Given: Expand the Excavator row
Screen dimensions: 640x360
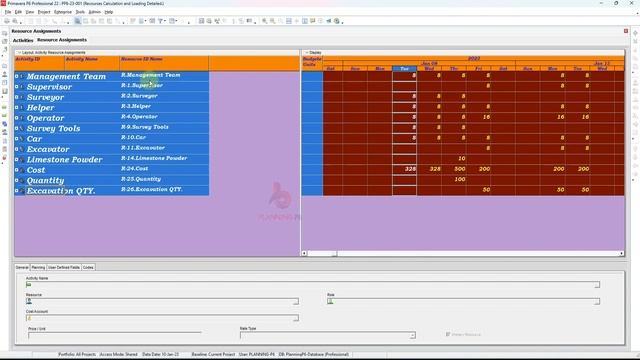Looking at the screenshot, I should coord(17,149).
